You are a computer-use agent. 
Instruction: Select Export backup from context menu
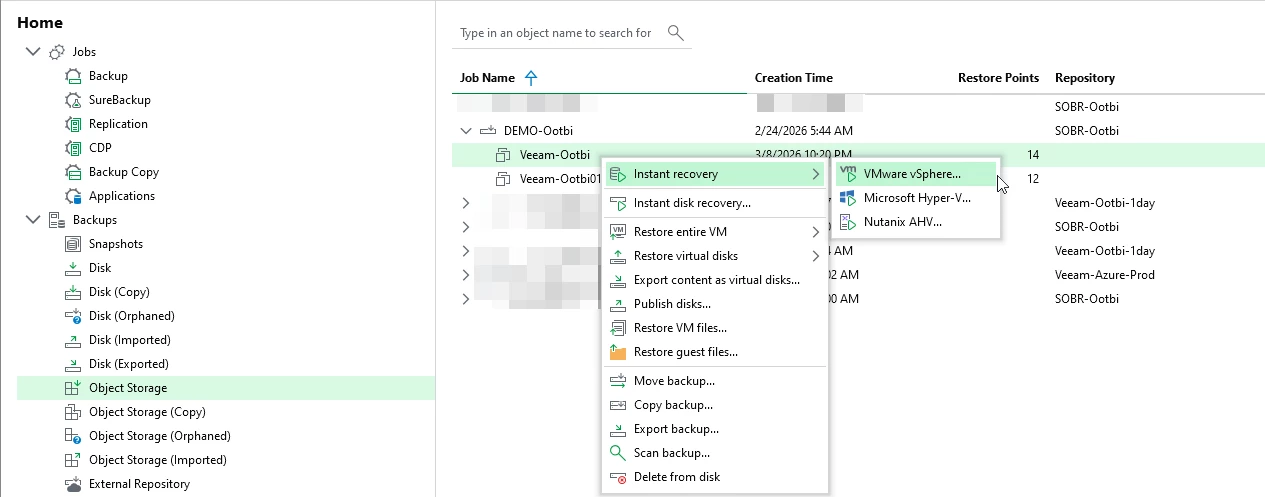[x=676, y=429]
